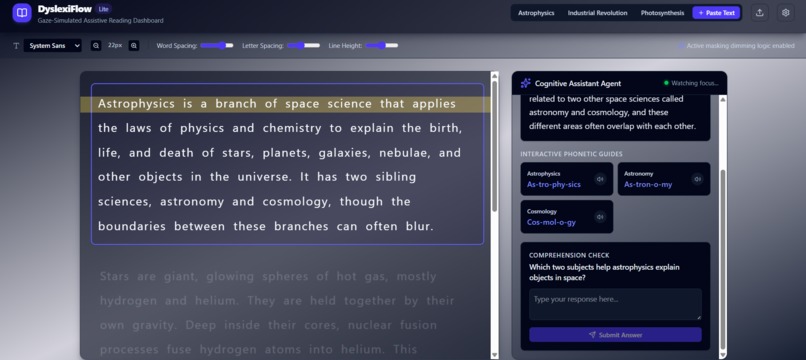Click the Lite version badge
The image size is (806, 360).
(103, 9)
